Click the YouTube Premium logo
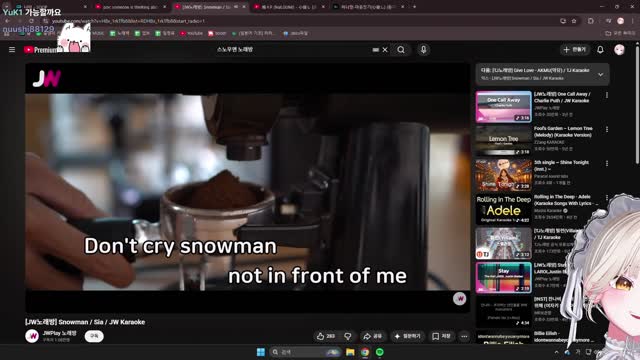Screen dimensions: 640x360 (x=43, y=50)
